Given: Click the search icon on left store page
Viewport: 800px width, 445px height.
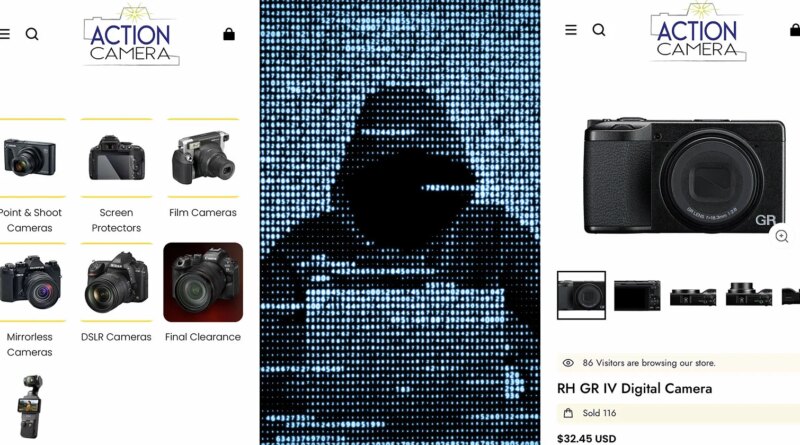Looking at the screenshot, I should tap(32, 34).
